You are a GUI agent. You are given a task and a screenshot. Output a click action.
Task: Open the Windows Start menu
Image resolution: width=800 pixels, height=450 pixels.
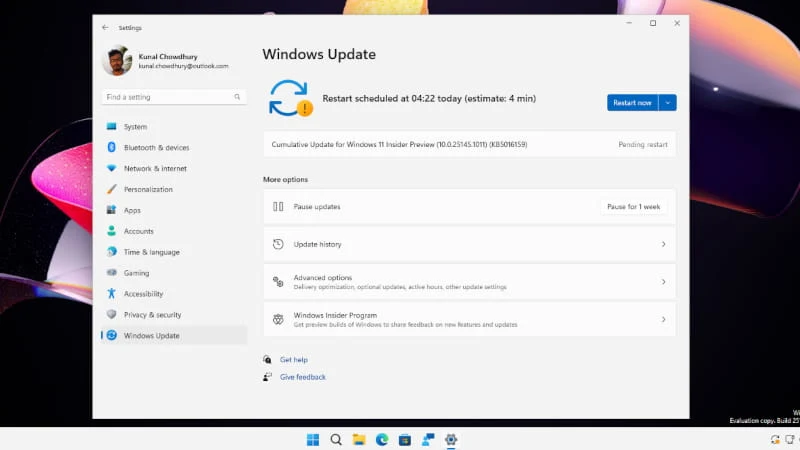[313, 439]
